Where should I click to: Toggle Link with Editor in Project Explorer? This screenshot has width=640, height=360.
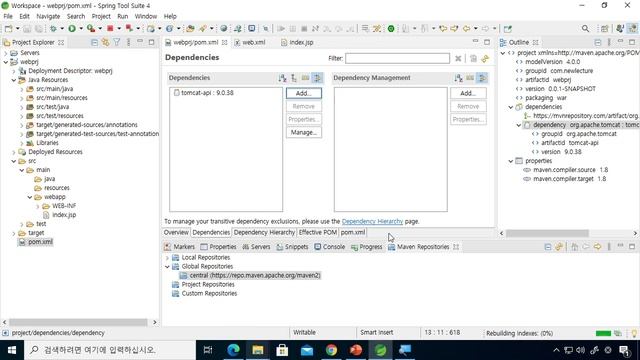pos(105,42)
